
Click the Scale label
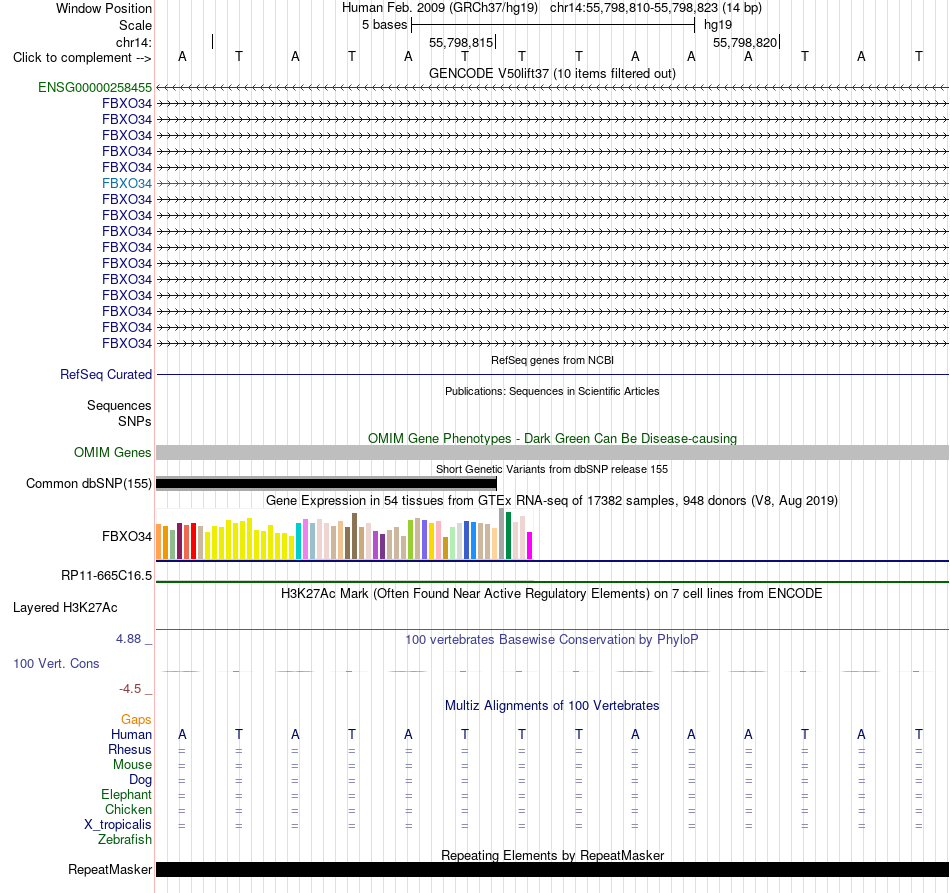[135, 25]
